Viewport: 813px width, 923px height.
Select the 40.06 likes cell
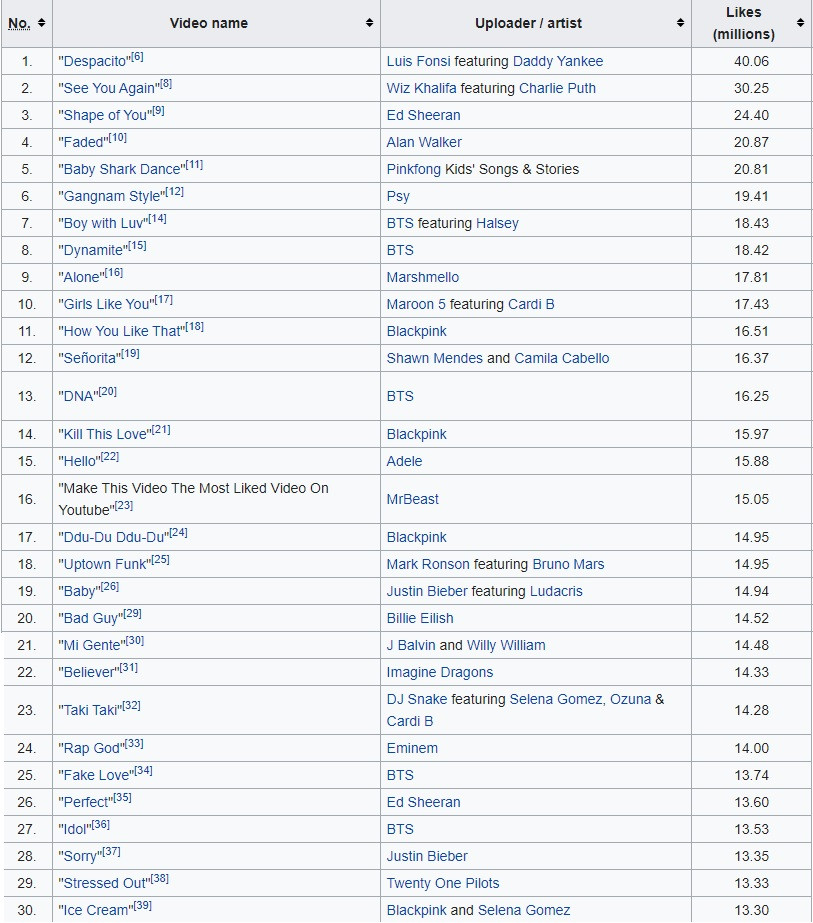coord(751,61)
